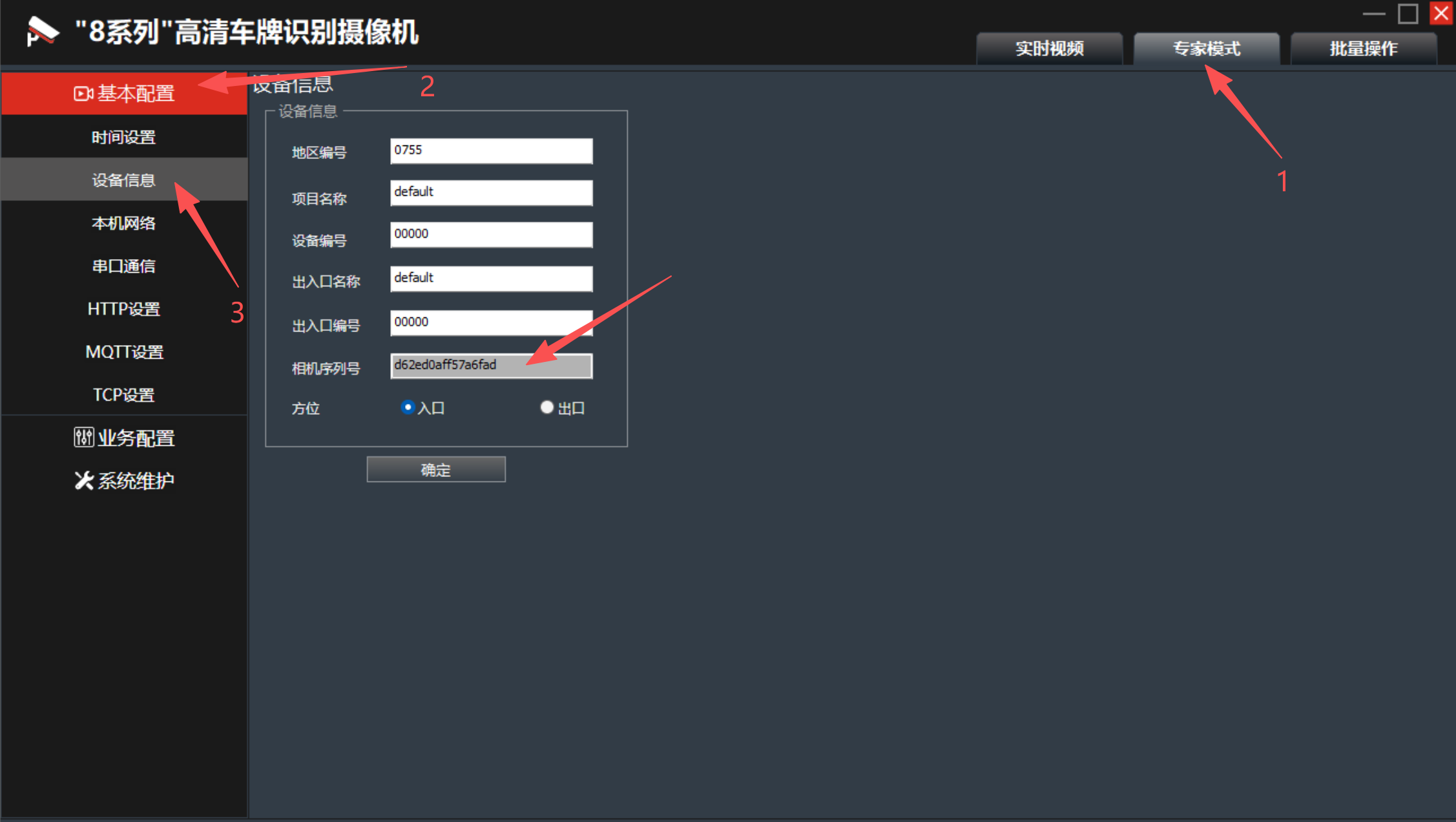
Task: Click the 地区编号 label
Action: [319, 153]
